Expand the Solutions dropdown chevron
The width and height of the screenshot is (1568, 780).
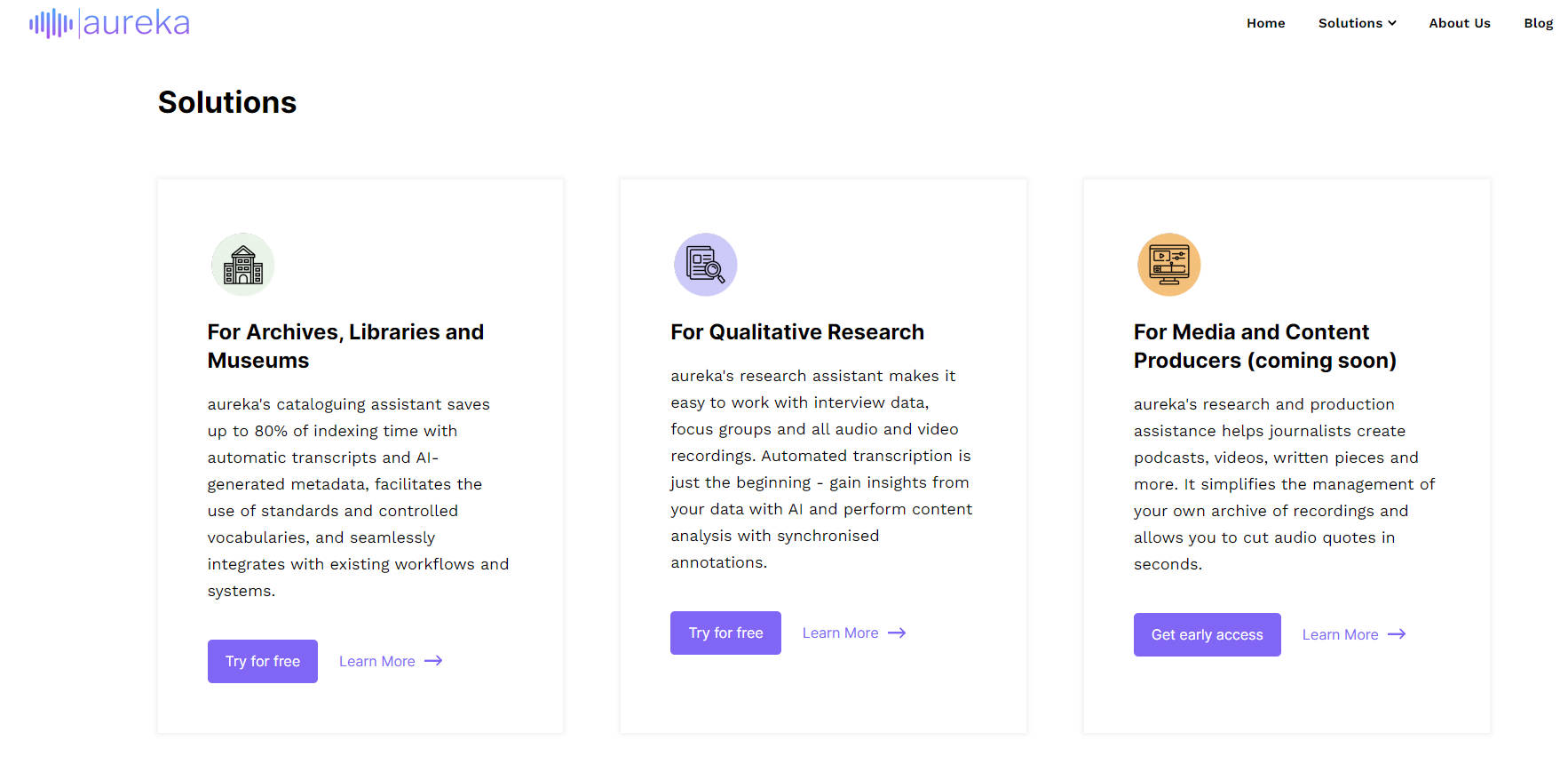(x=1392, y=23)
